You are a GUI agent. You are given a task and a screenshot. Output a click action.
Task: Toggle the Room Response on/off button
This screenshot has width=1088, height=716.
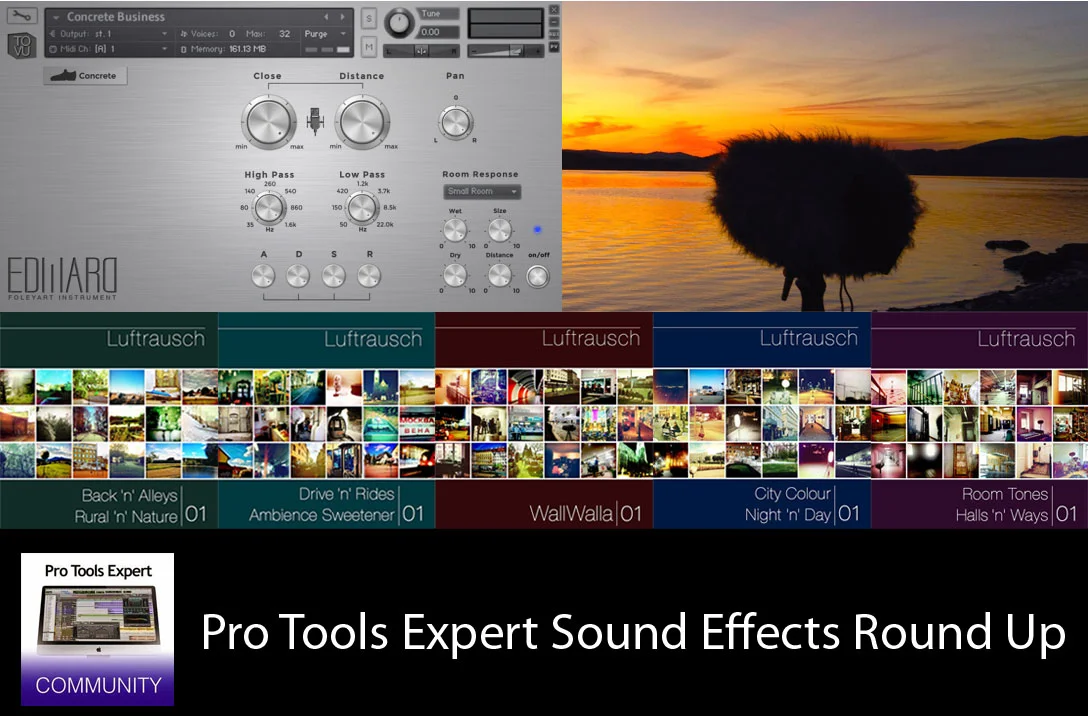[x=538, y=276]
